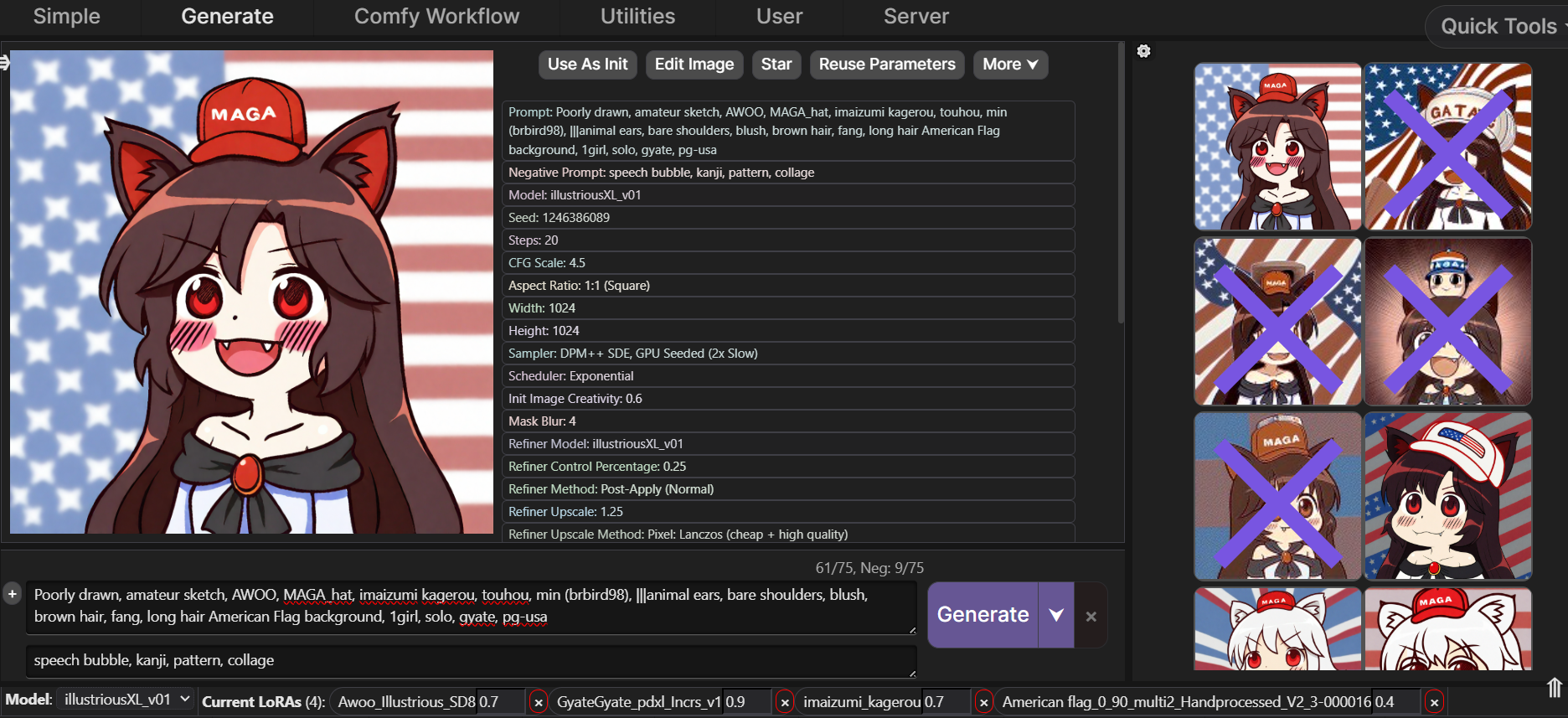Image resolution: width=1568 pixels, height=718 pixels.
Task: Click the 'Steps: 20' metadata row
Action: [788, 240]
